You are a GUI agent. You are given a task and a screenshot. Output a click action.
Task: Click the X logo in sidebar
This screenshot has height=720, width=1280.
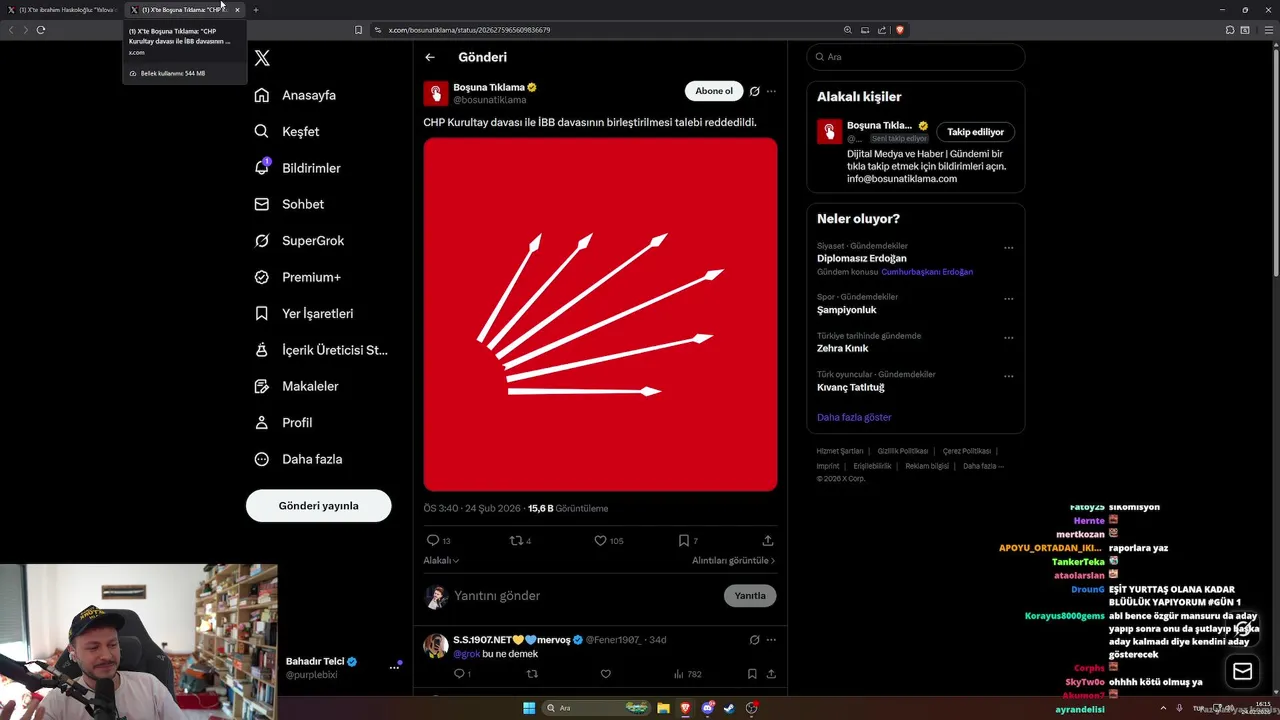tap(262, 58)
